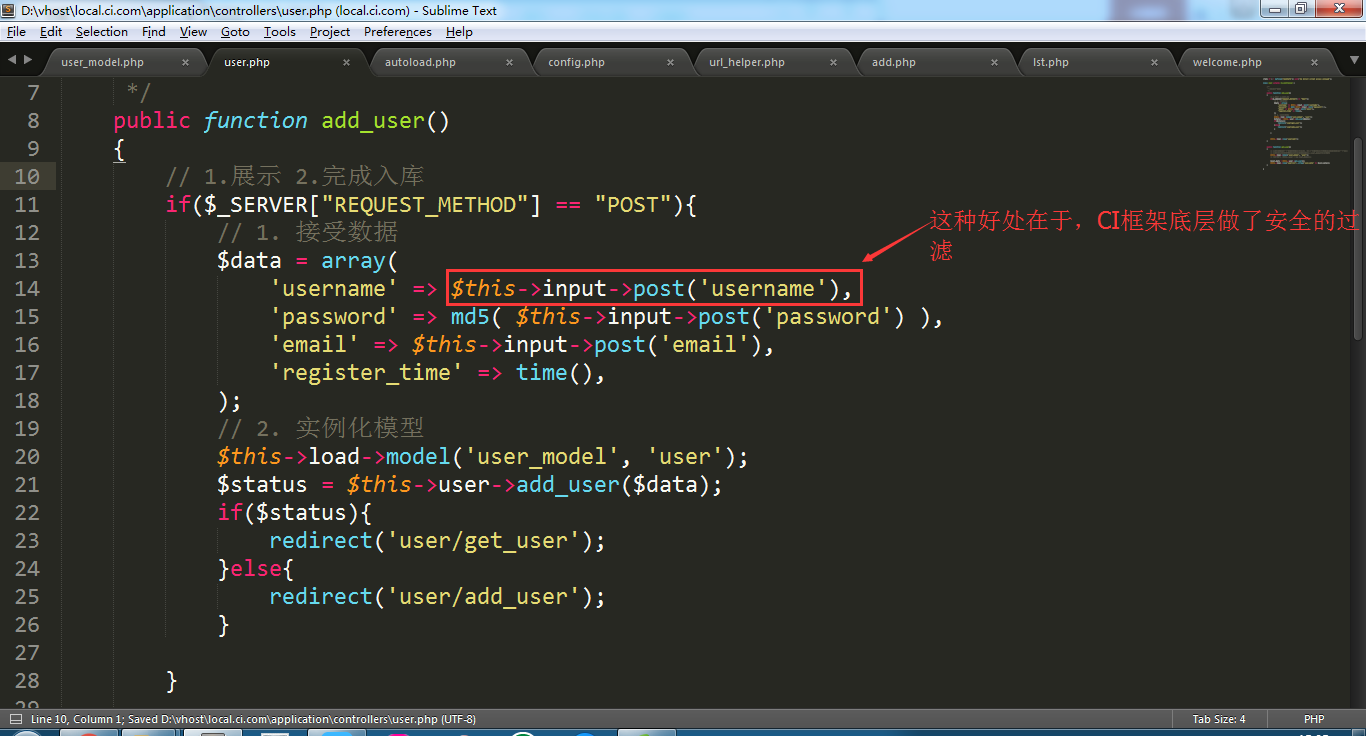The height and width of the screenshot is (736, 1366).
Task: Close the welcome.php tab
Action: click(1317, 62)
